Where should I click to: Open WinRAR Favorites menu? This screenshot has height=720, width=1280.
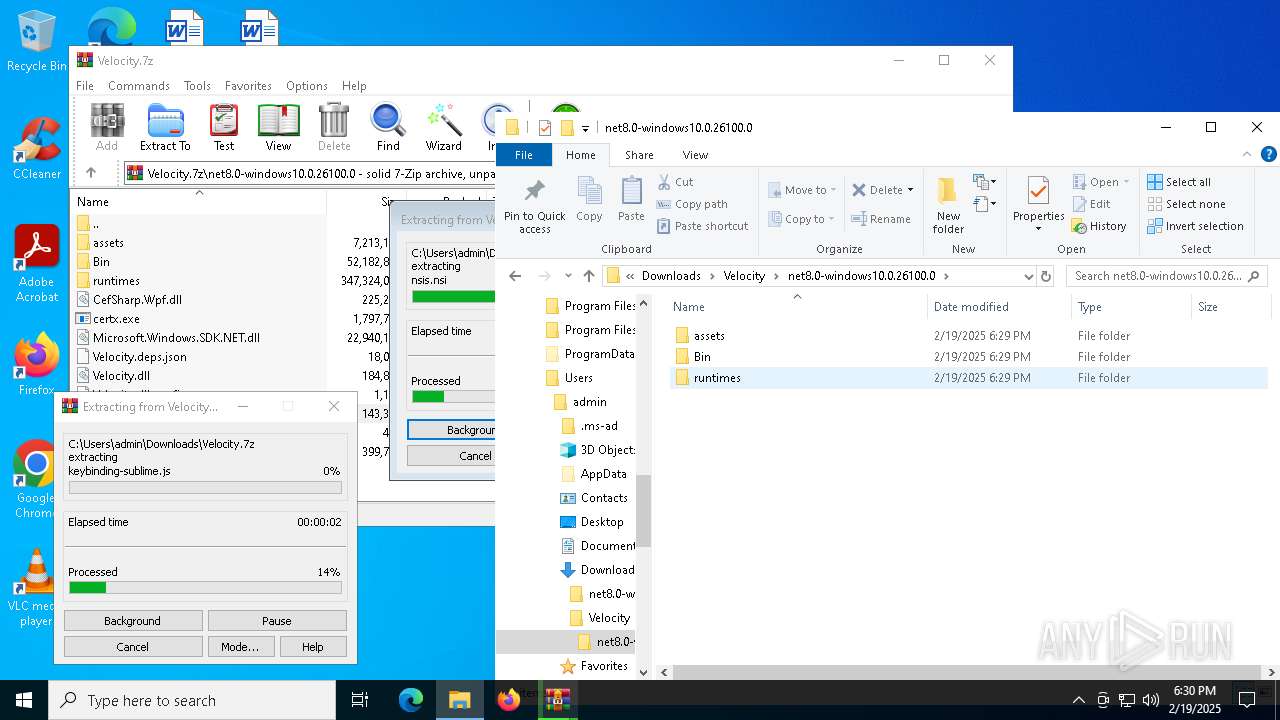(248, 86)
